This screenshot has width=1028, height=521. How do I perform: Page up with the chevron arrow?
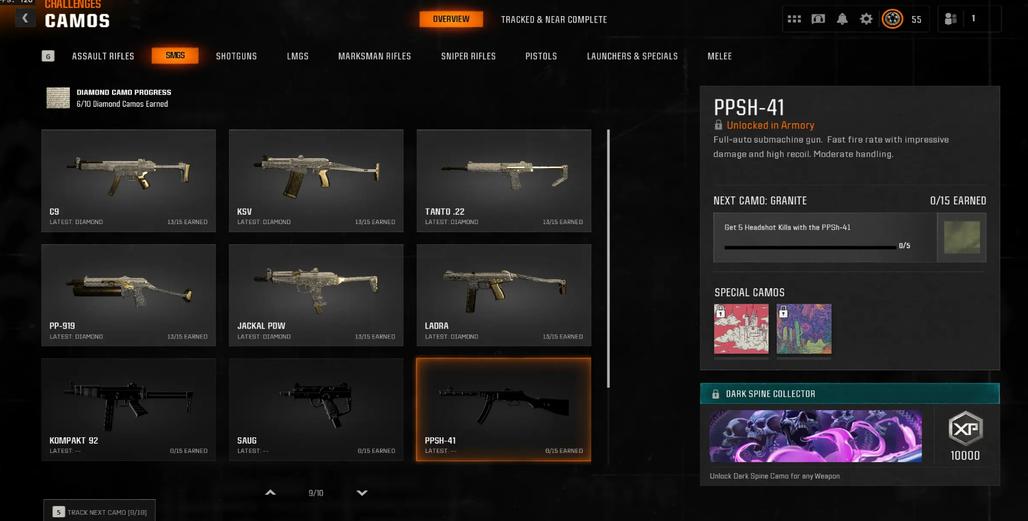(270, 493)
